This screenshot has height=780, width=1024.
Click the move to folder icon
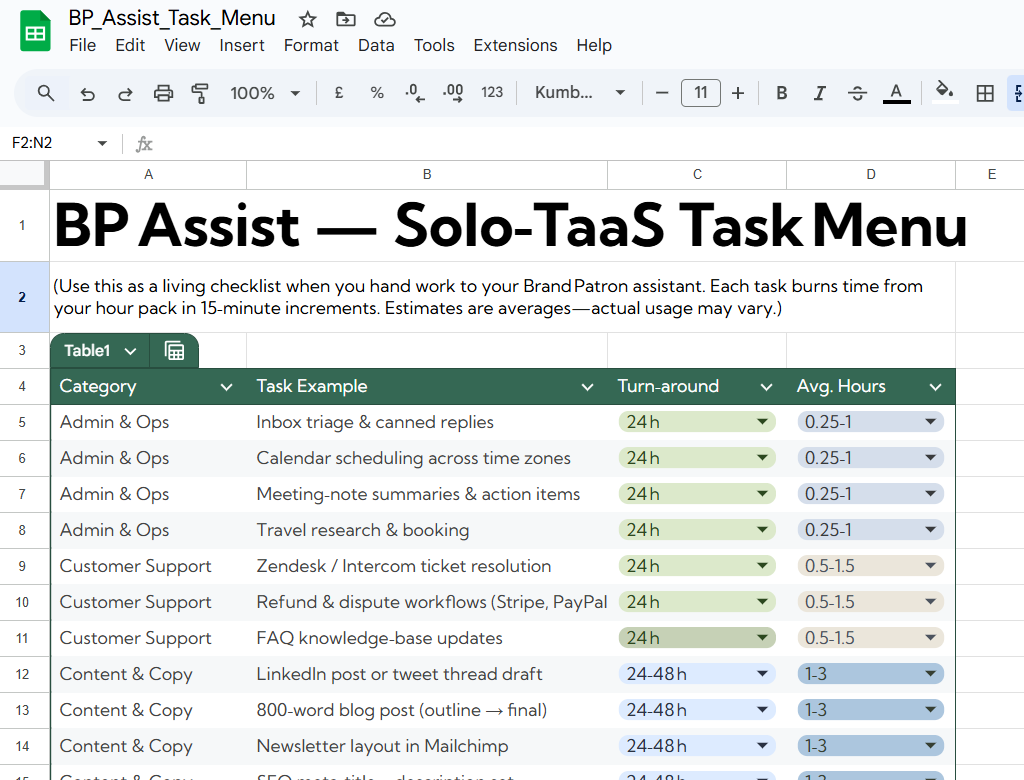click(346, 19)
